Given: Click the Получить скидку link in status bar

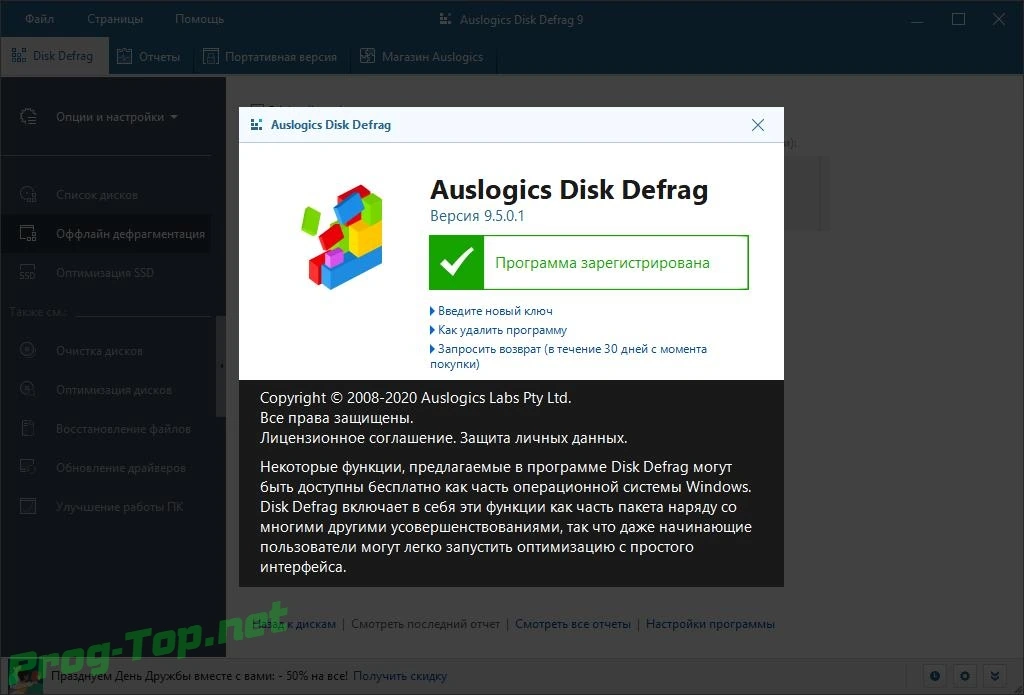Looking at the screenshot, I should tap(400, 676).
